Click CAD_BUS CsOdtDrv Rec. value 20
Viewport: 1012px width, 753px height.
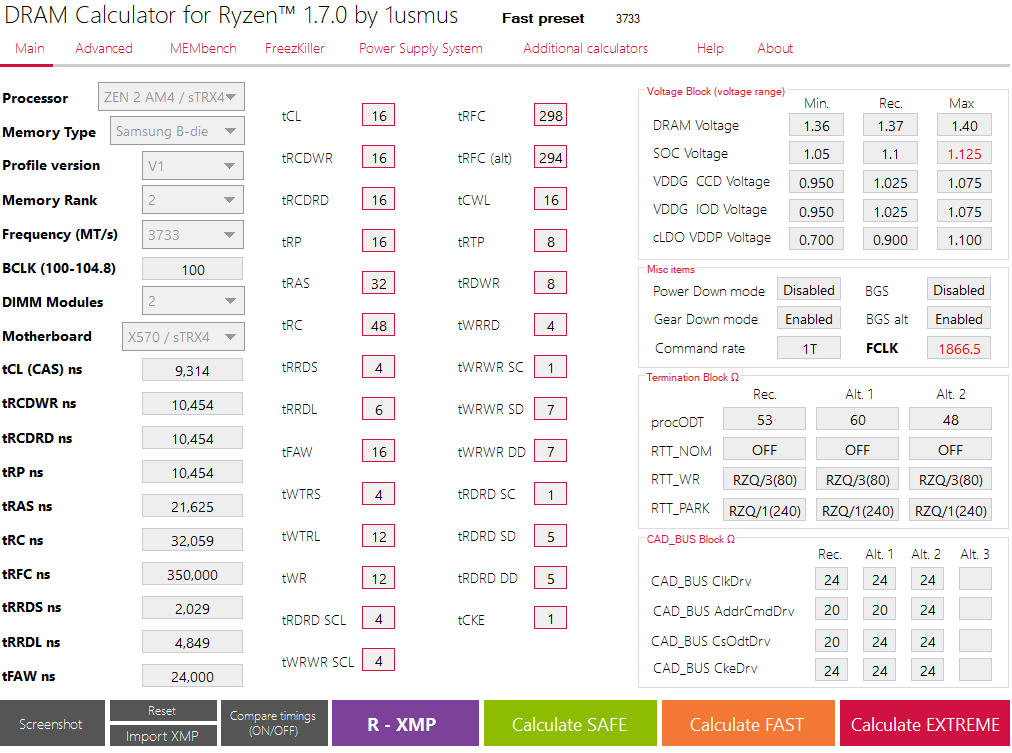tap(831, 641)
